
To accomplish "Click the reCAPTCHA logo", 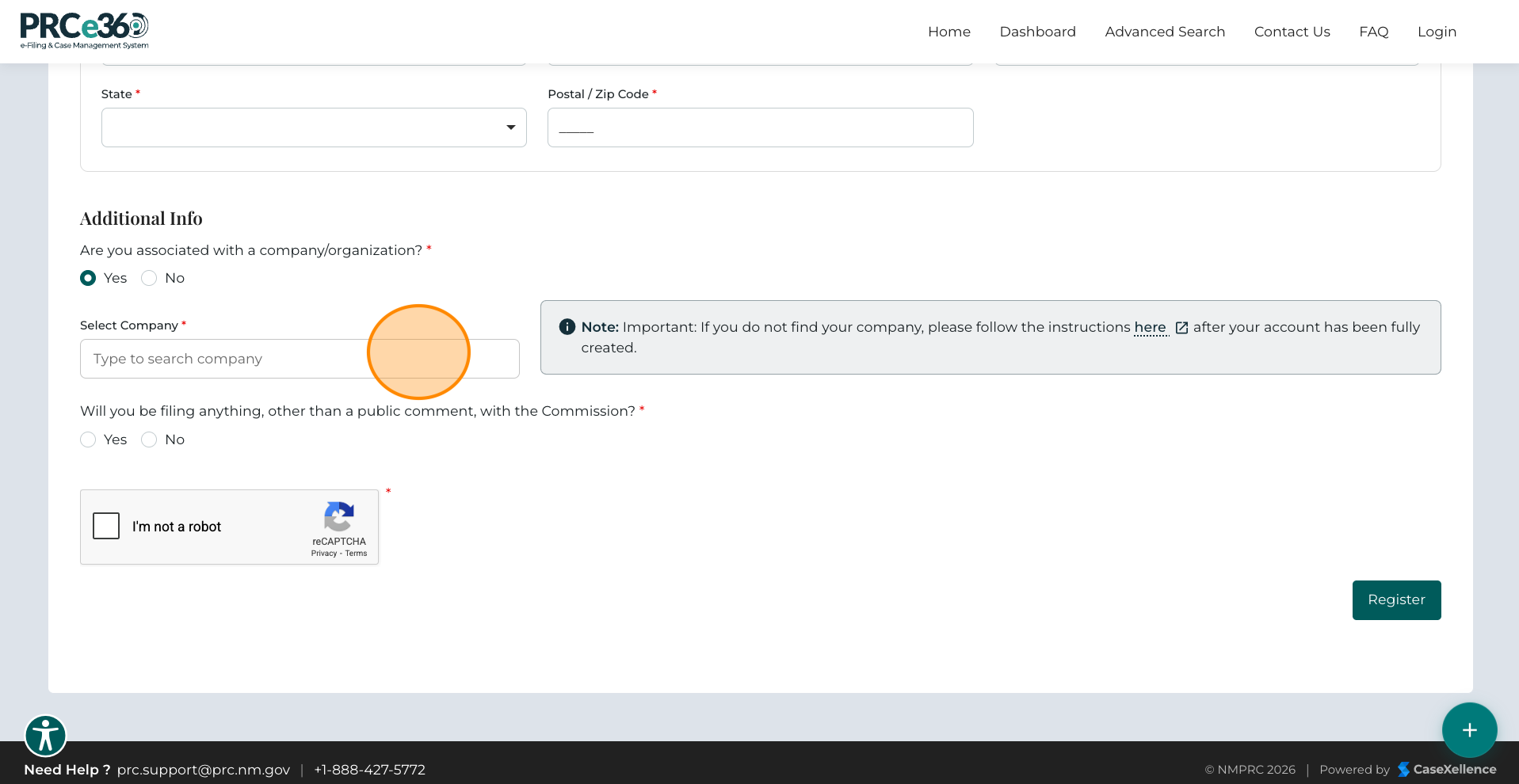I will [x=339, y=517].
